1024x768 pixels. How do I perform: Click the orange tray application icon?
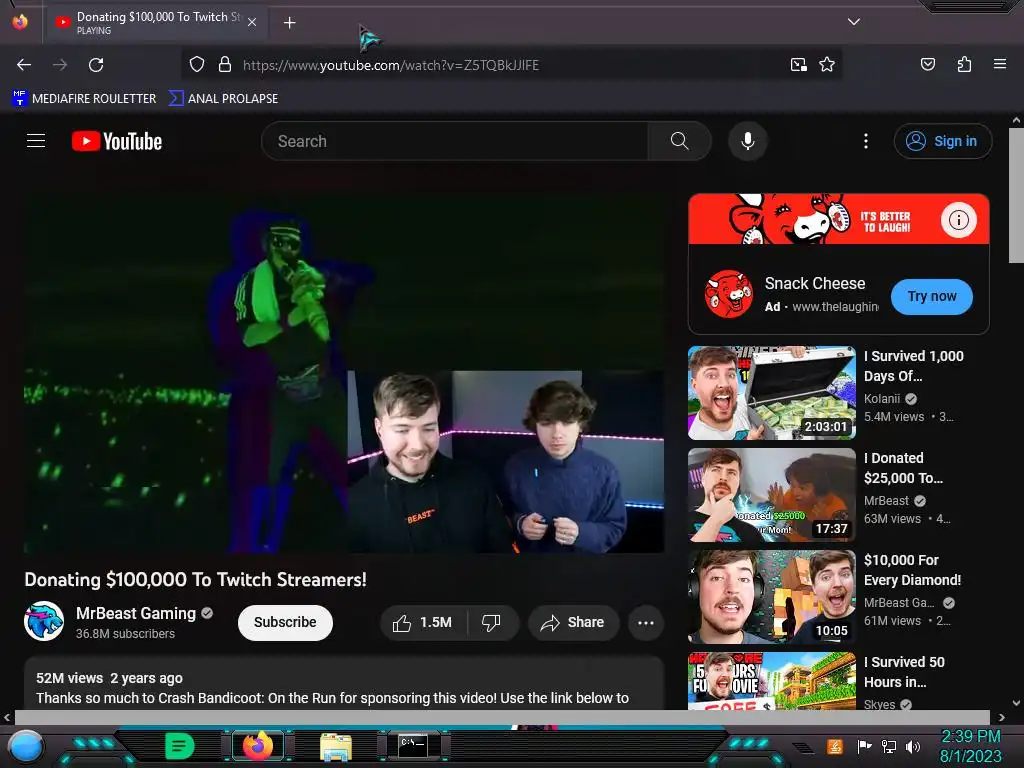point(834,746)
